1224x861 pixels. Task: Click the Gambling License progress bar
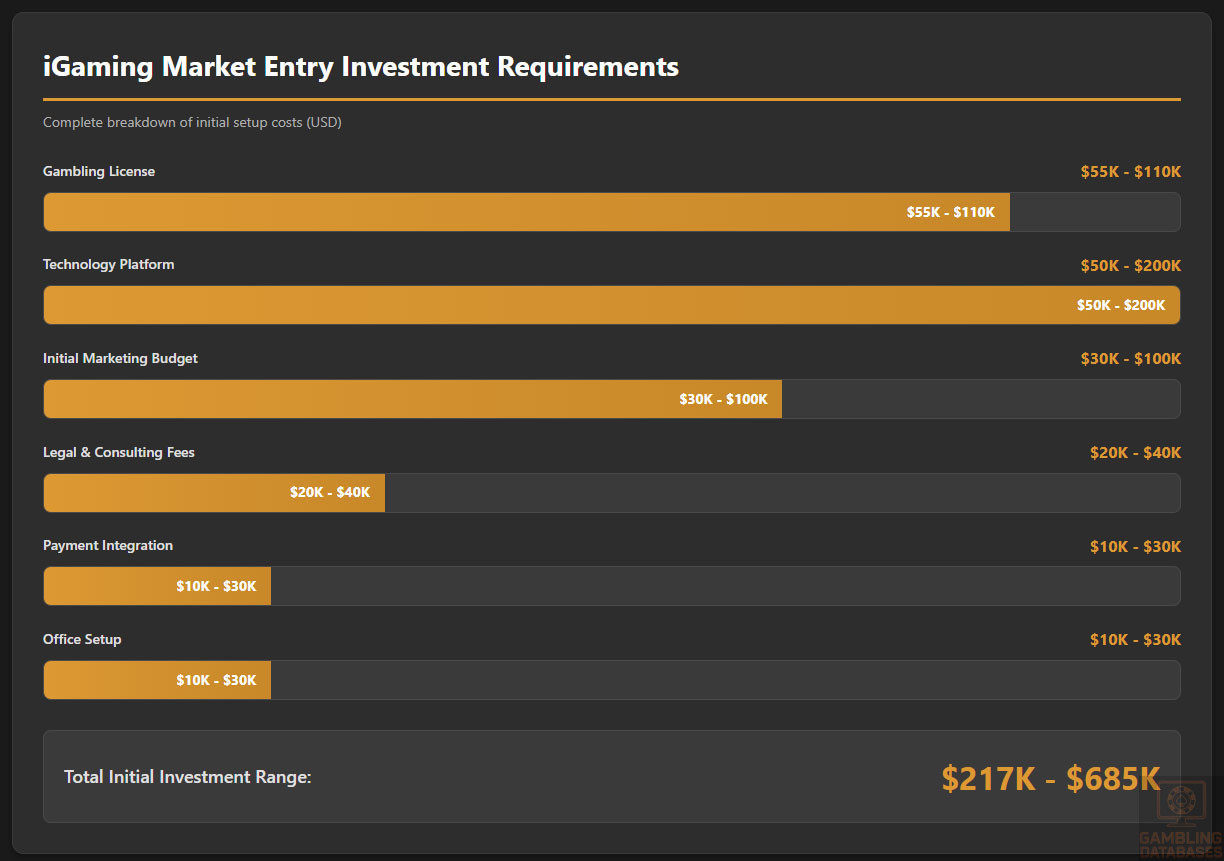click(526, 212)
